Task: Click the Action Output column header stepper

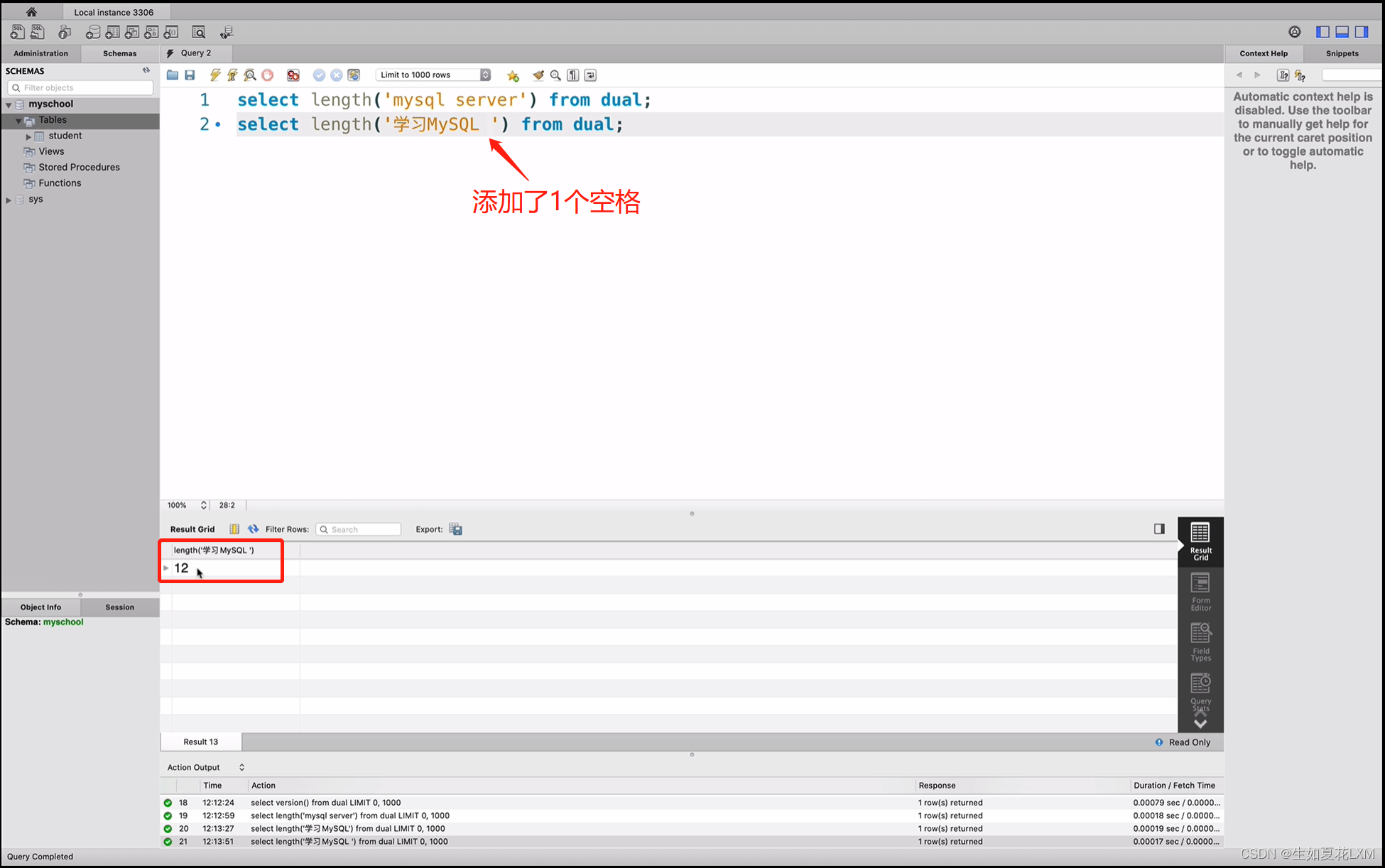Action: [x=242, y=767]
